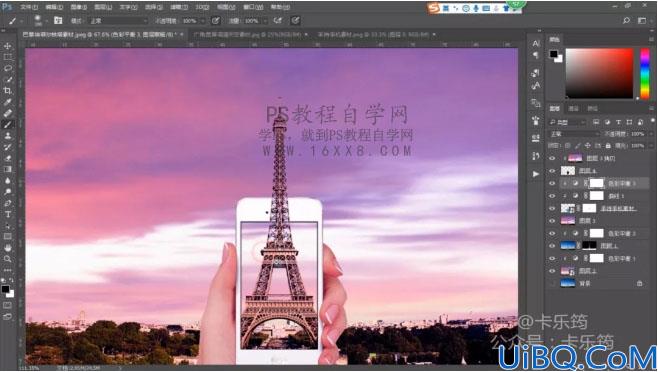Toggle visibility of 色彩平衡 2 layer
Viewport: 658px width, 372px height.
click(x=552, y=233)
